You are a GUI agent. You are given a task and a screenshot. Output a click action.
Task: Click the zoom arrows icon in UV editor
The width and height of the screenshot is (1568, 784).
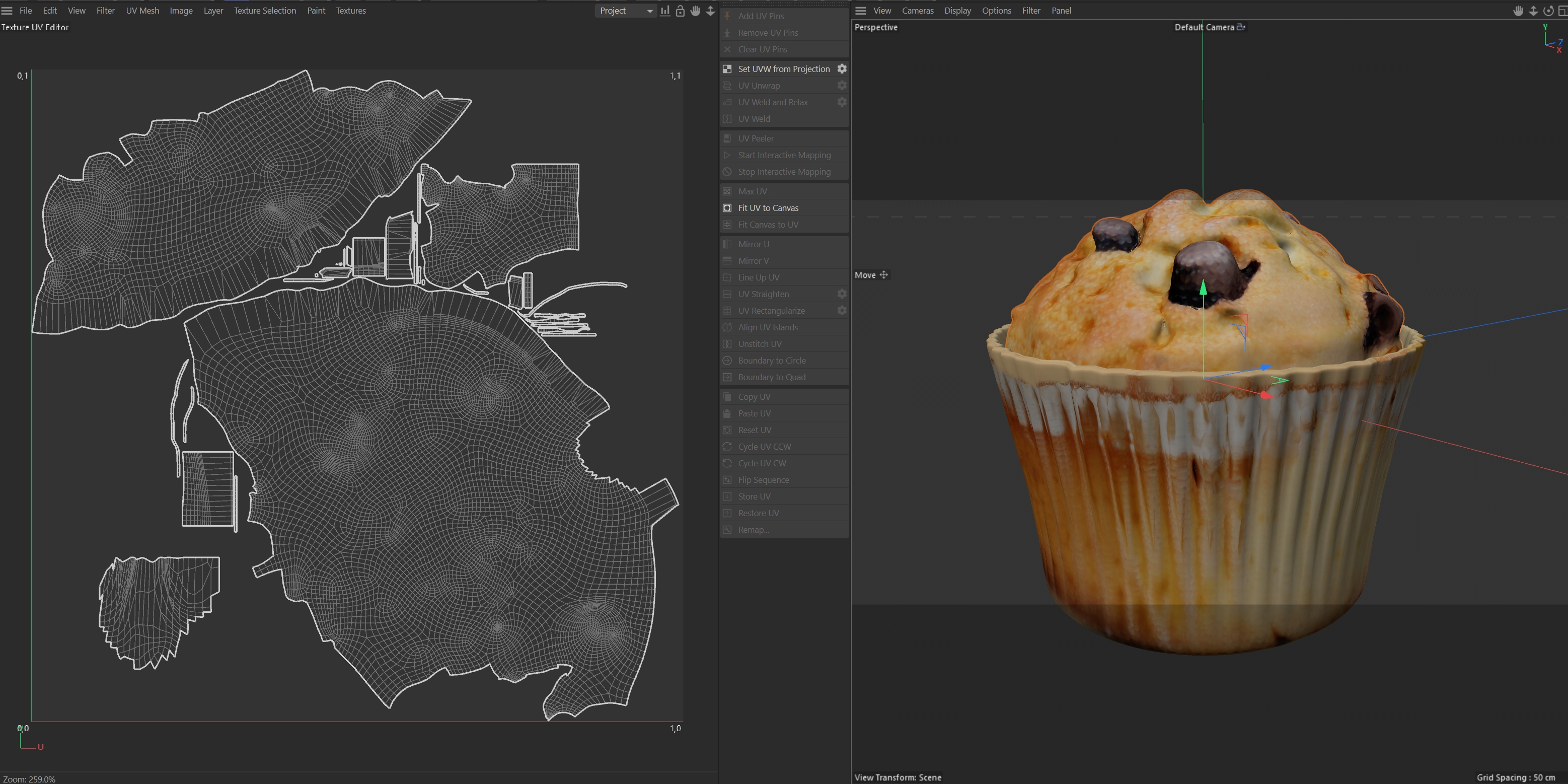[x=710, y=11]
